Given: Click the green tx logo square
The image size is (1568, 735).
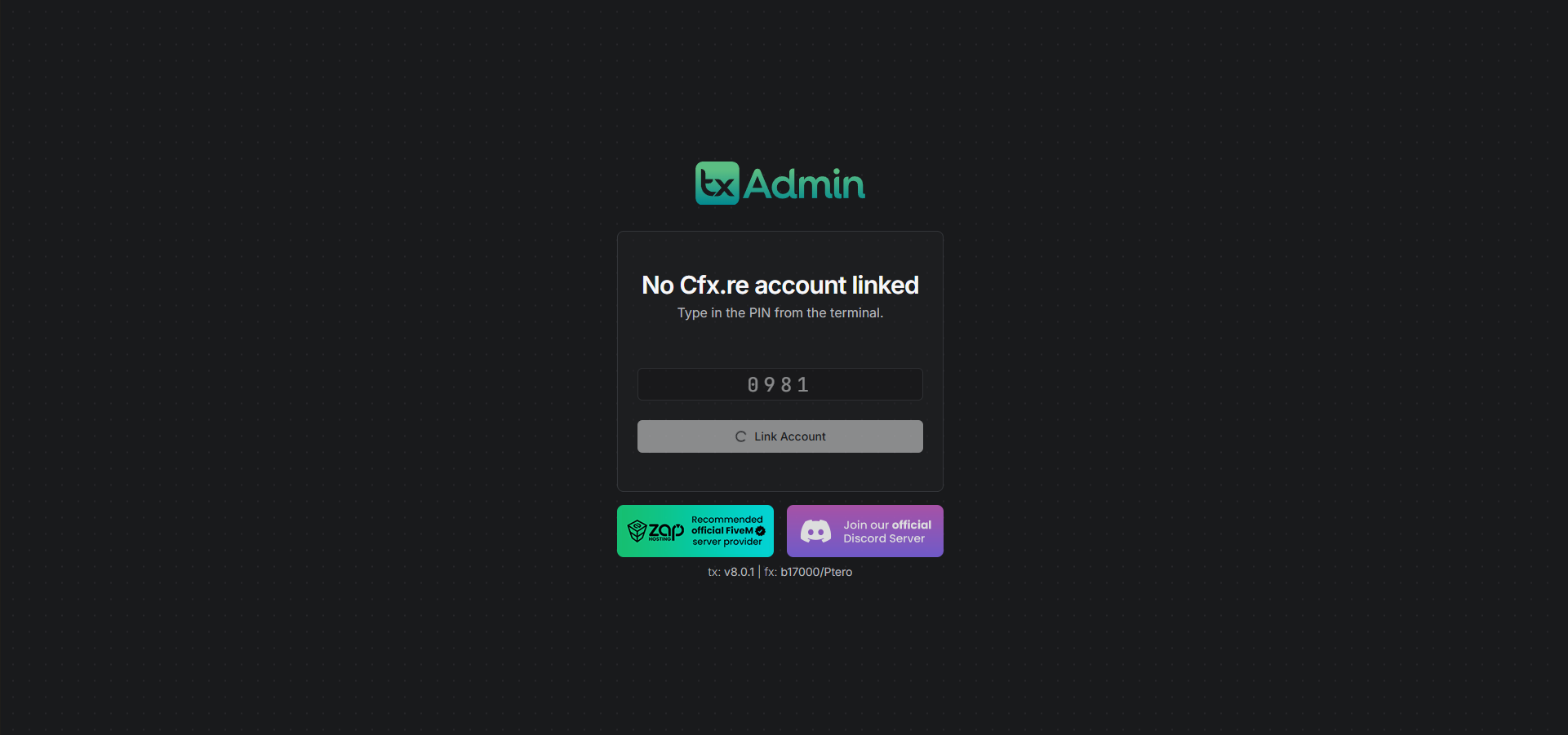Looking at the screenshot, I should tap(717, 183).
